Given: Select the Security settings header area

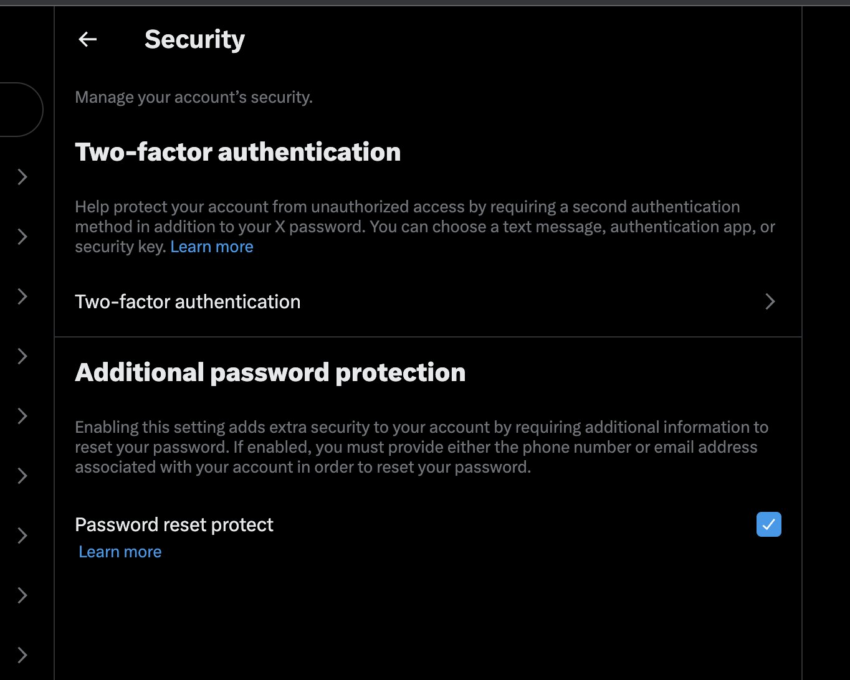Looking at the screenshot, I should (194, 39).
